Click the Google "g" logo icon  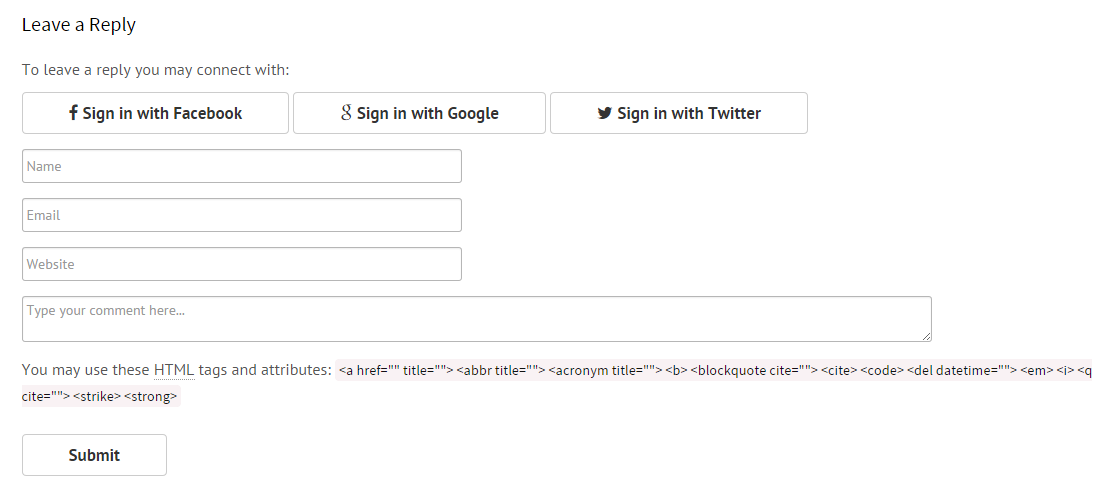point(347,112)
